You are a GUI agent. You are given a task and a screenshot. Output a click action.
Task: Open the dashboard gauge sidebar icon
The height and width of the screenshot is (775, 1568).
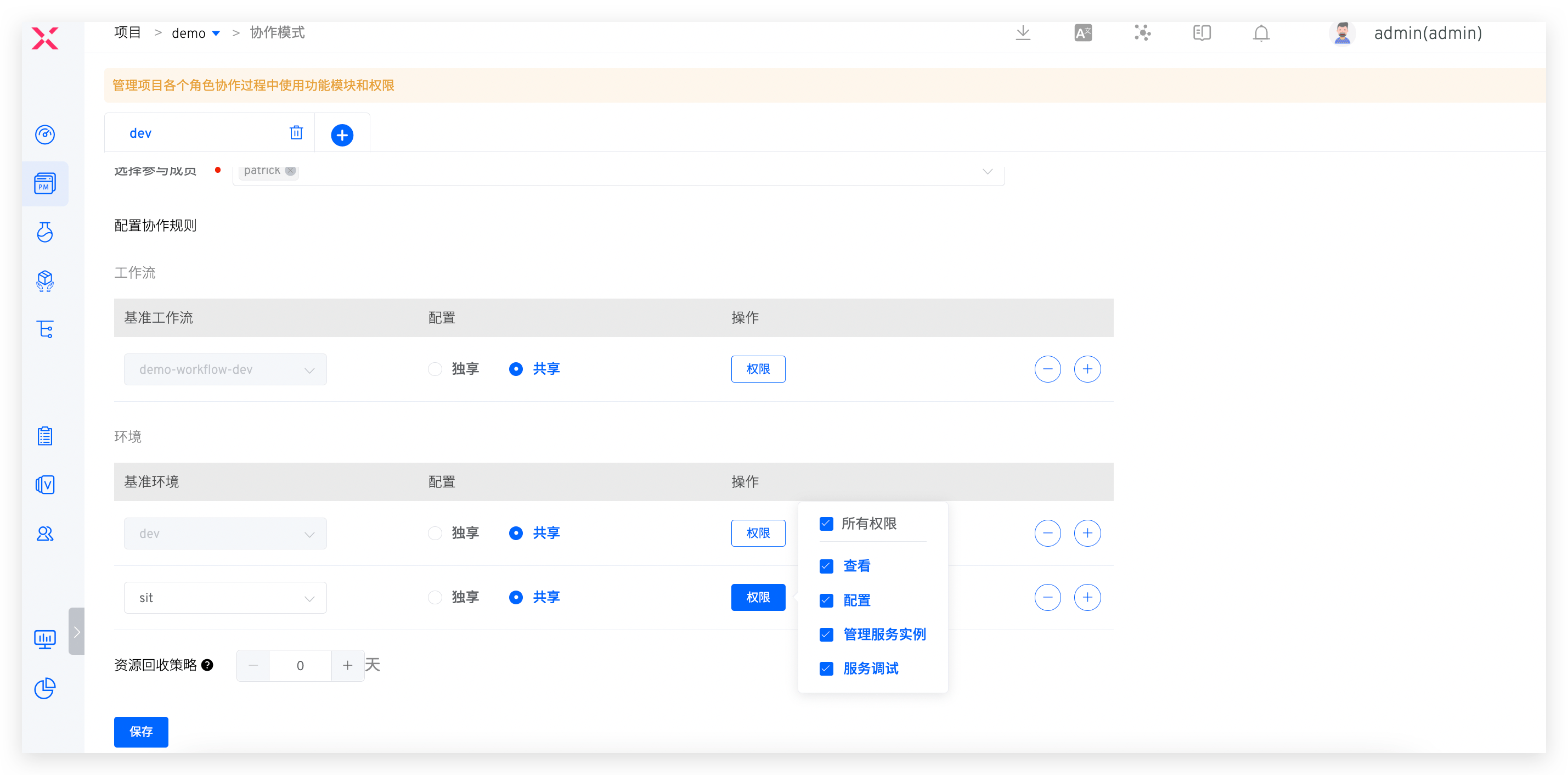[x=45, y=134]
